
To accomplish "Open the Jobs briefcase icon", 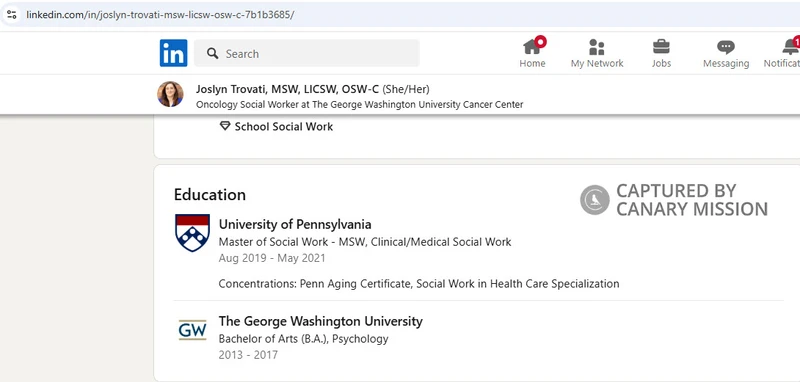I will (x=661, y=47).
